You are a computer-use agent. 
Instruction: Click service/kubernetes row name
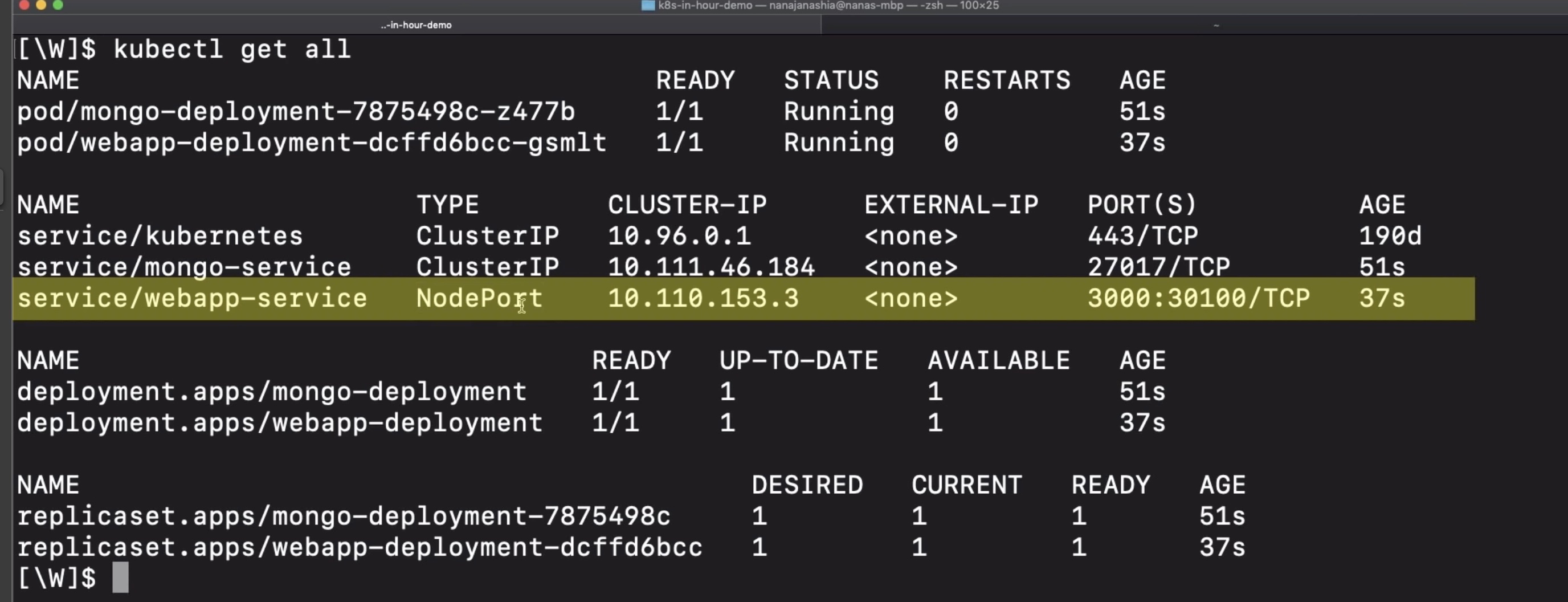click(160, 236)
